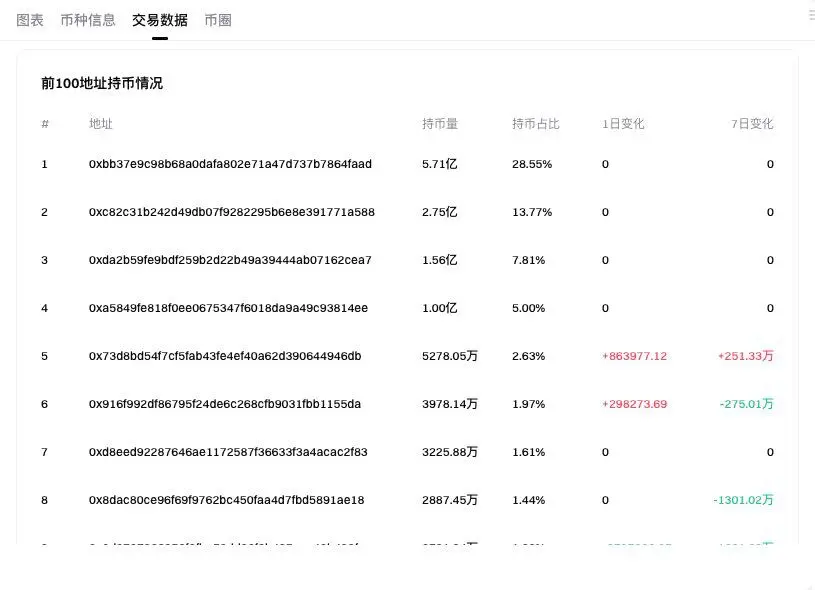Click the 7.81% share value
The height and width of the screenshot is (590, 815).
[x=529, y=260]
